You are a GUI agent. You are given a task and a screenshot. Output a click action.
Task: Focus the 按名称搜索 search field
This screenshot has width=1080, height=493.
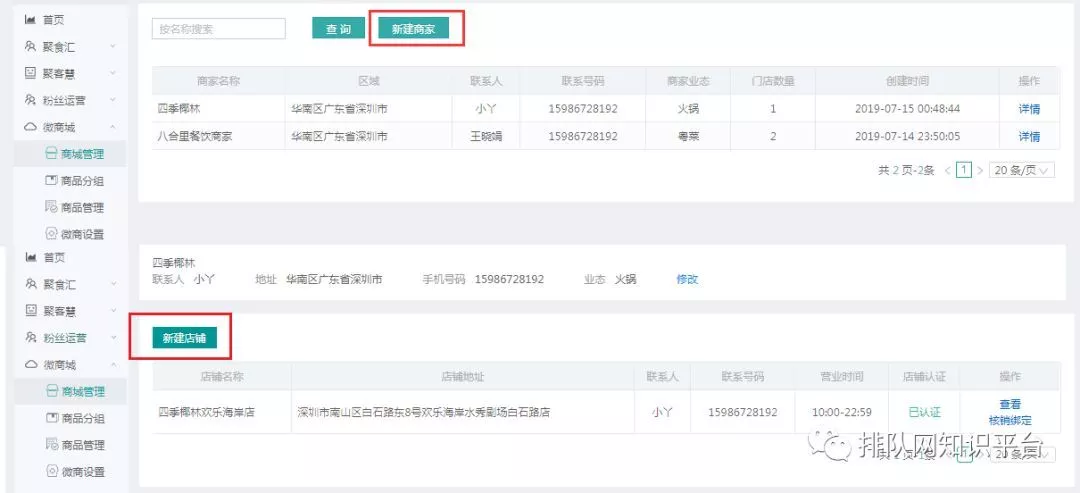[x=218, y=29]
